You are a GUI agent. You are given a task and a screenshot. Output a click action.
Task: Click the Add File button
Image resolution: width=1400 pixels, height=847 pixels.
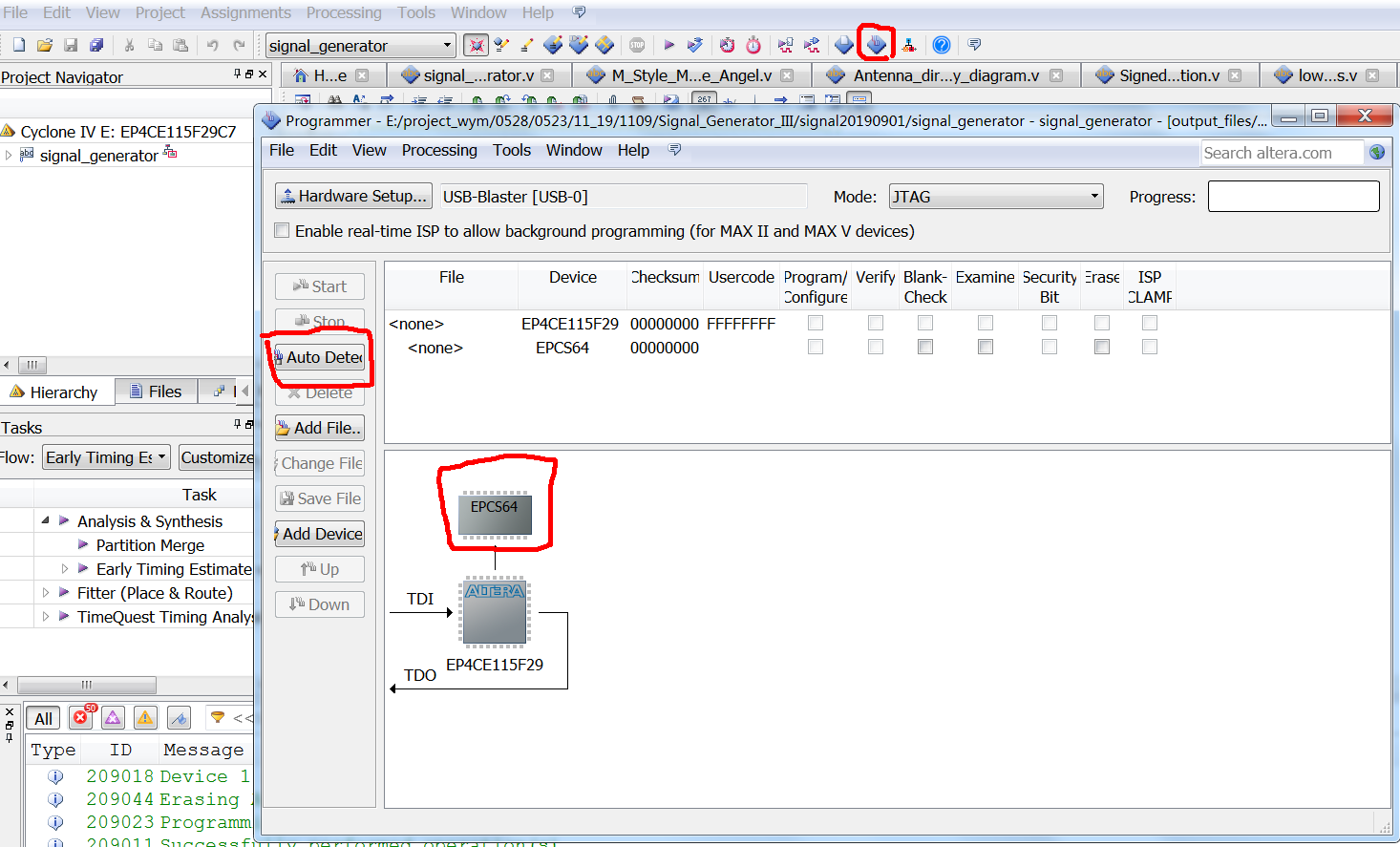pos(320,428)
